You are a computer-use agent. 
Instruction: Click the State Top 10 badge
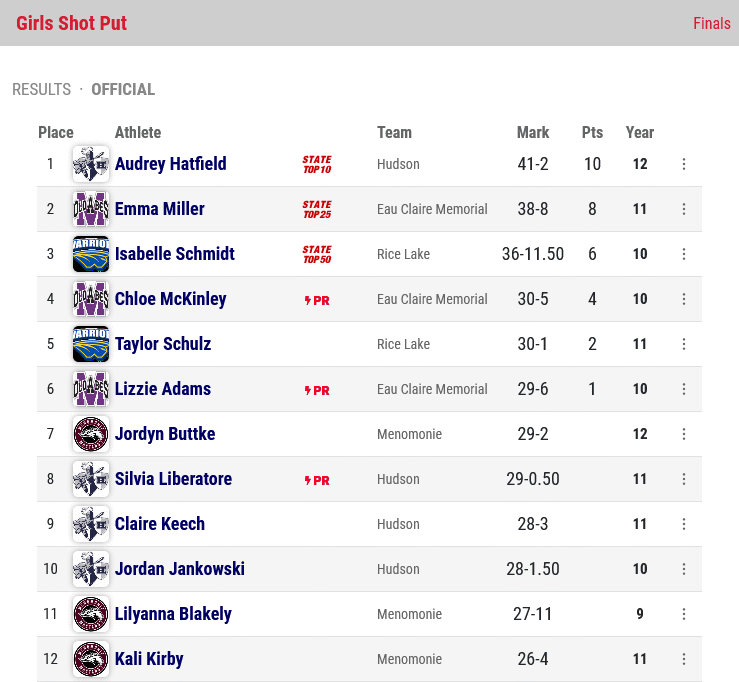pyautogui.click(x=317, y=164)
